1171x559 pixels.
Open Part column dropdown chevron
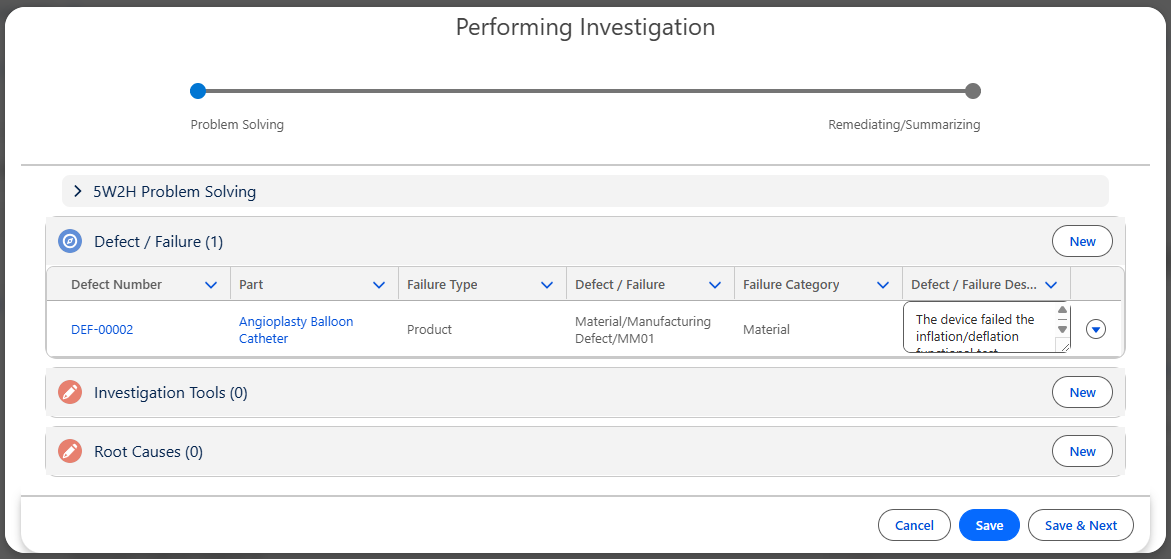tap(379, 285)
